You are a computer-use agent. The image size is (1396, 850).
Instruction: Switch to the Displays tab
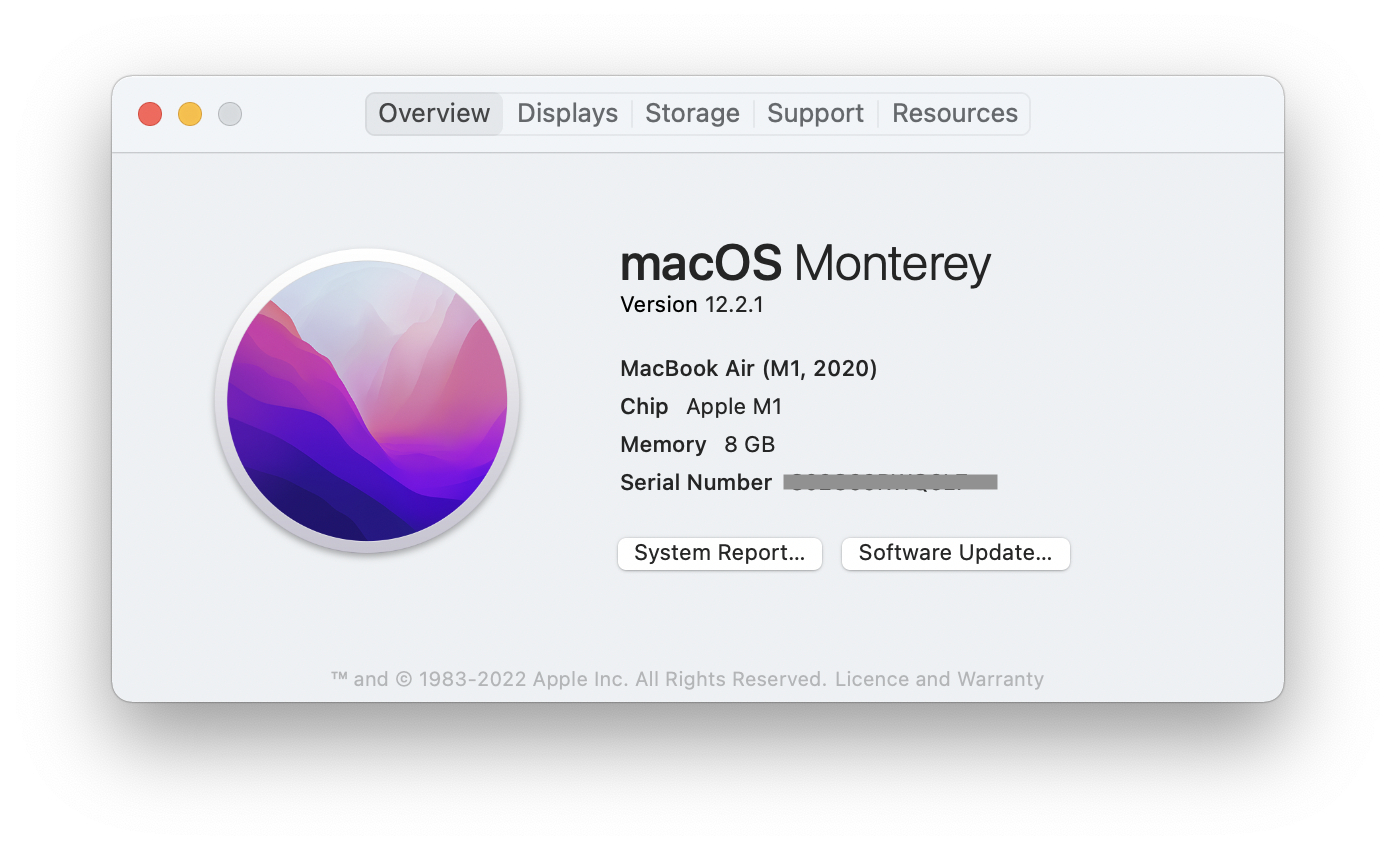pyautogui.click(x=567, y=114)
